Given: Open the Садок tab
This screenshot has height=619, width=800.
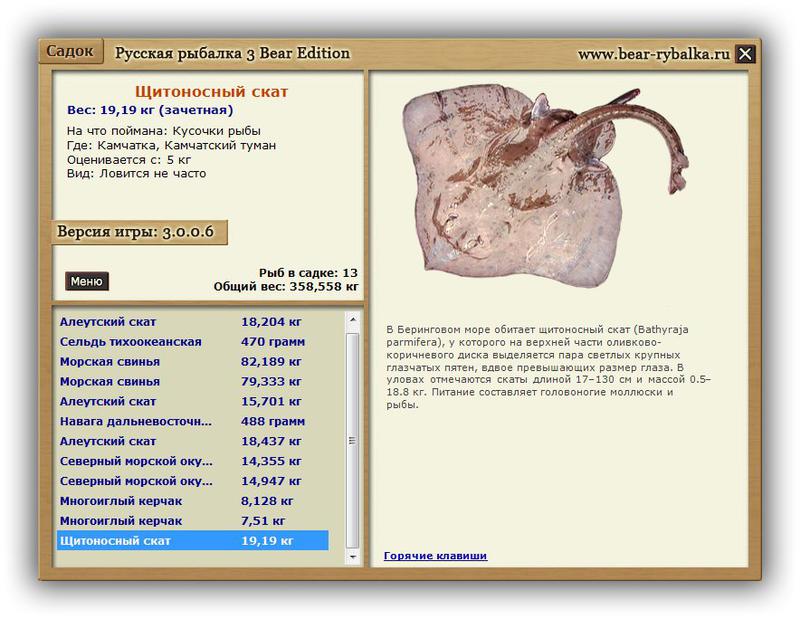Looking at the screenshot, I should [71, 51].
